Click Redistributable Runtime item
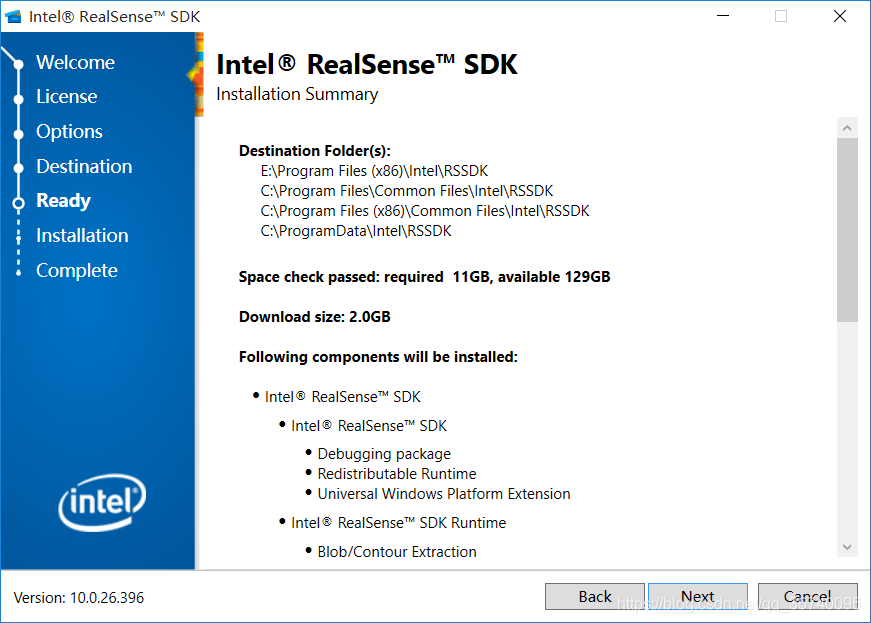The width and height of the screenshot is (871, 623). (397, 474)
